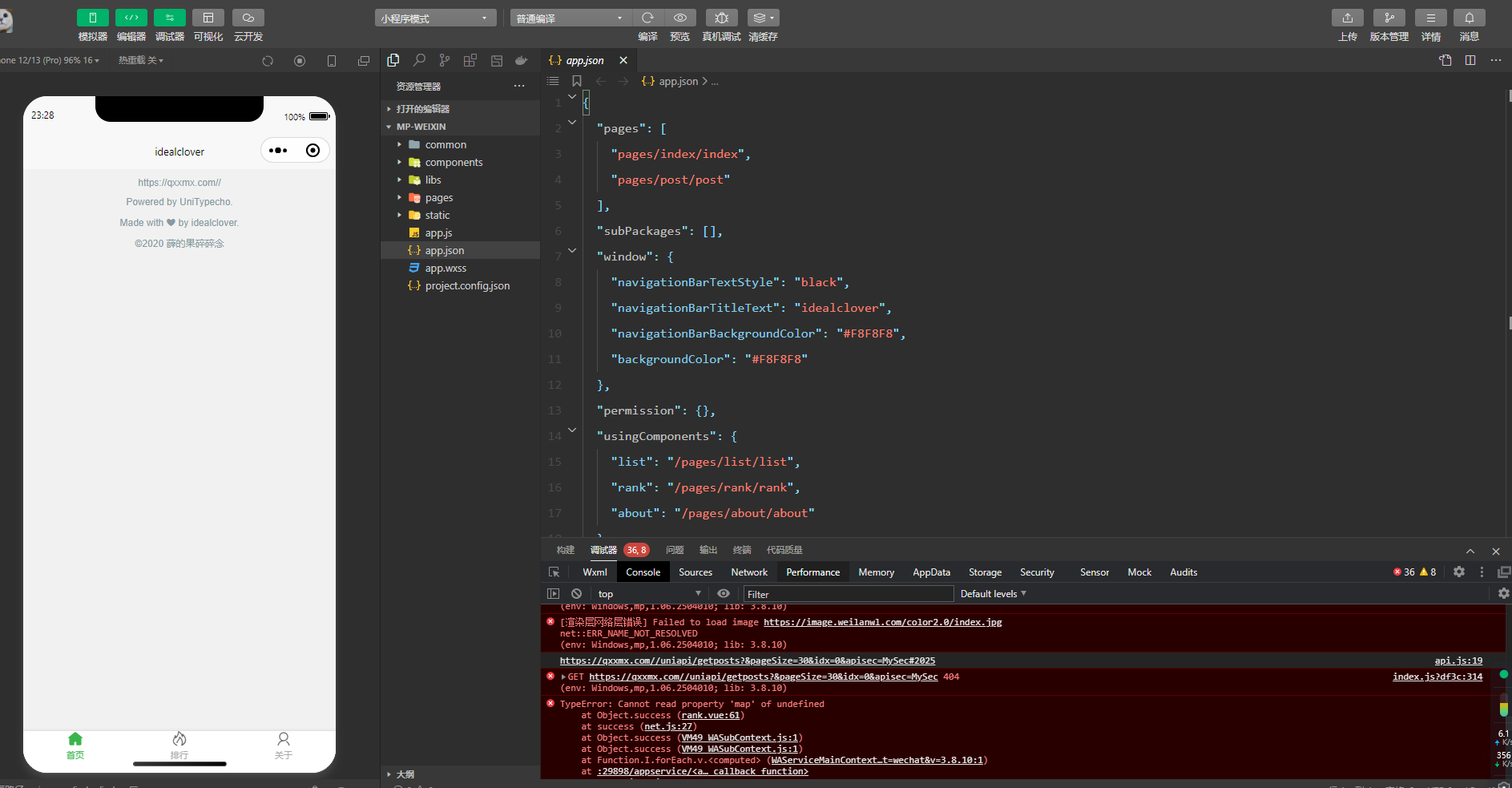Open the normal compile mode dropdown

tap(571, 18)
